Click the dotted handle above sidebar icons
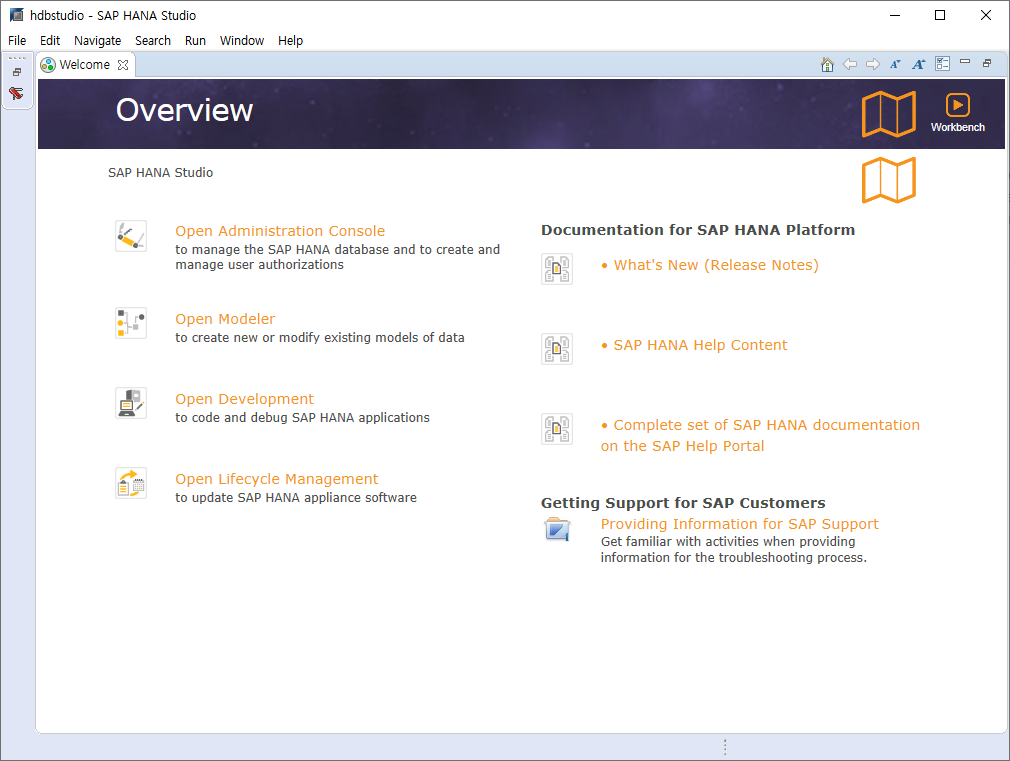The image size is (1010, 761). (x=17, y=59)
